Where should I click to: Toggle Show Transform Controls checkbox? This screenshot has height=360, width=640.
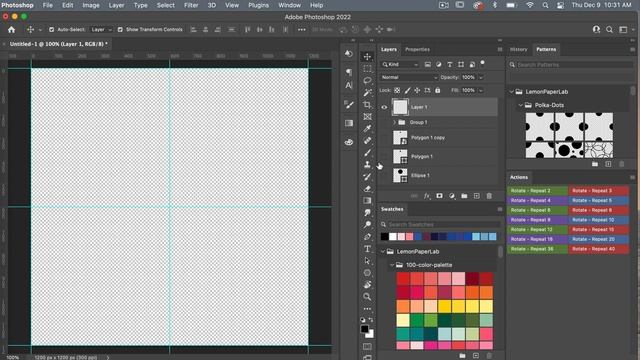tap(120, 29)
